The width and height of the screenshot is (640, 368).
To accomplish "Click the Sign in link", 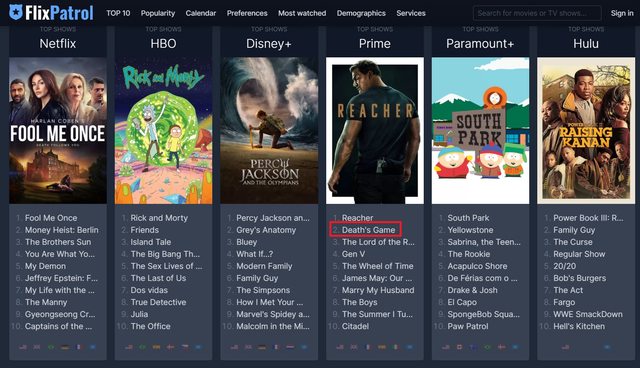I will 622,13.
